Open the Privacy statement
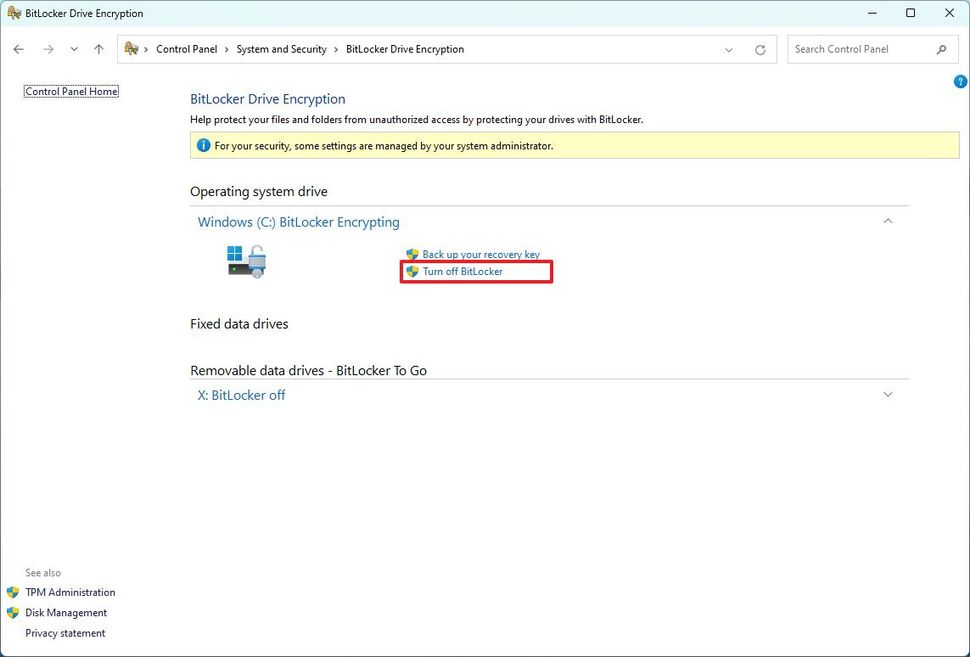This screenshot has height=657, width=970. point(64,632)
